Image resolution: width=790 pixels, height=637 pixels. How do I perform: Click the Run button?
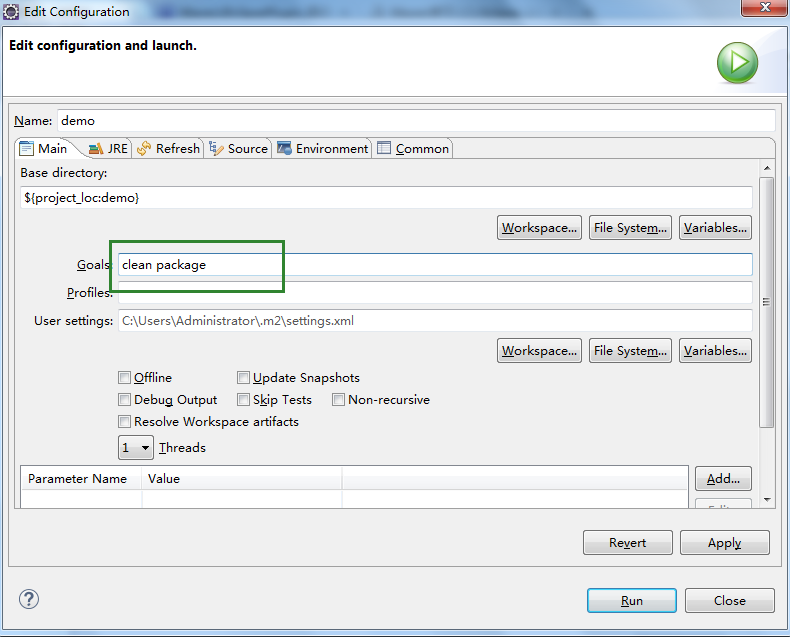(631, 601)
